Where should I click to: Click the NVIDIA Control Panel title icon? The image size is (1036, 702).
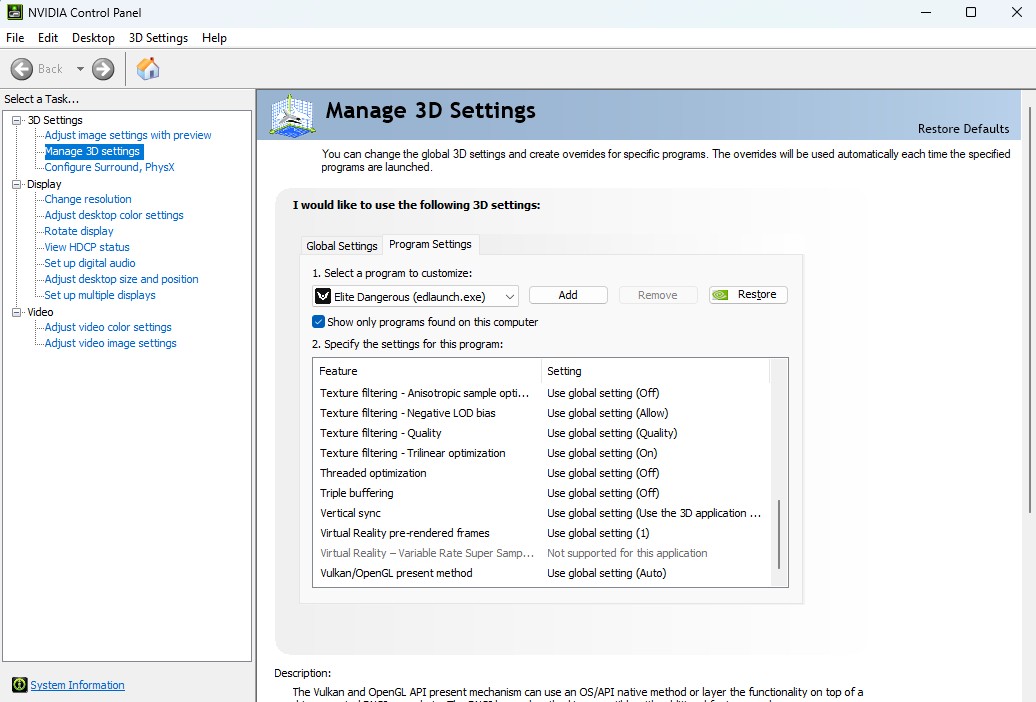14,12
